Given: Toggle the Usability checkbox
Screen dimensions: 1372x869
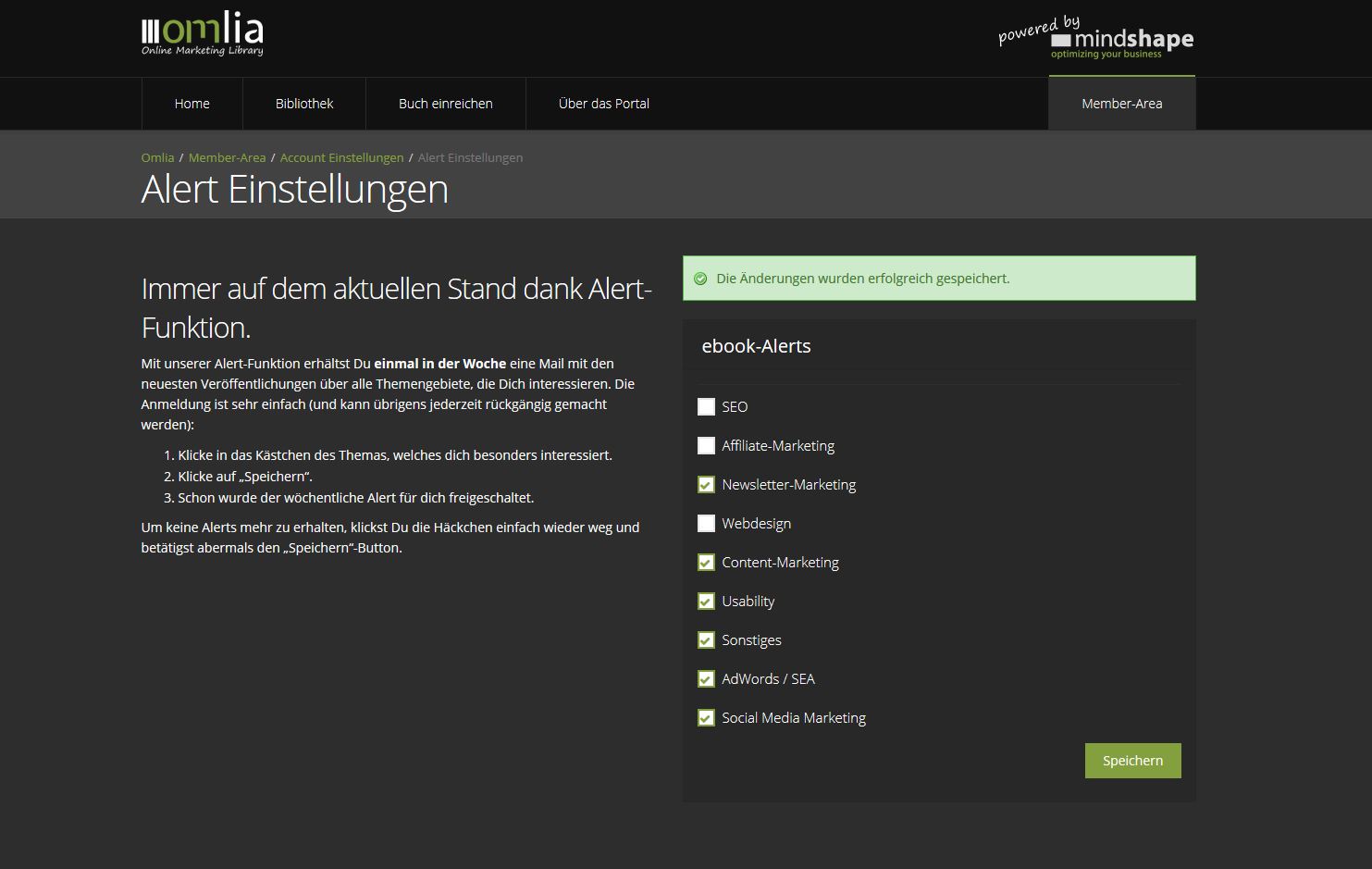Looking at the screenshot, I should 706,601.
